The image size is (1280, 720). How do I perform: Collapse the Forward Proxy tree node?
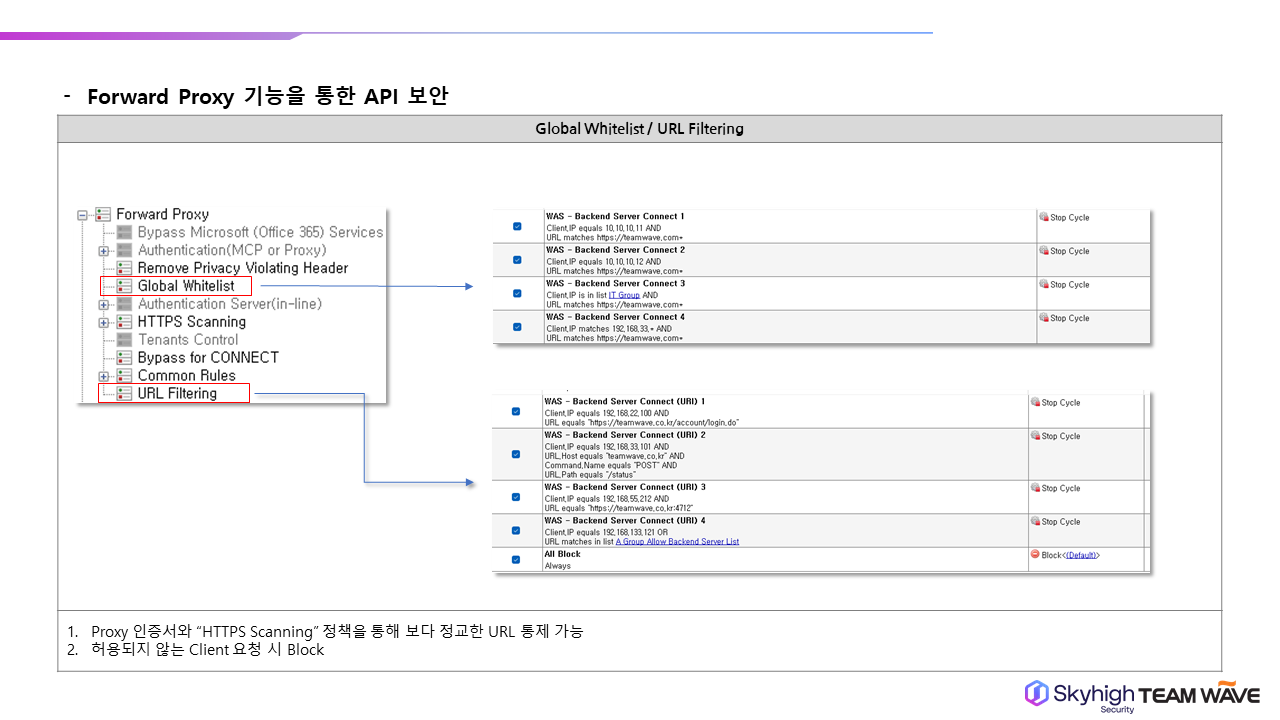(x=82, y=214)
